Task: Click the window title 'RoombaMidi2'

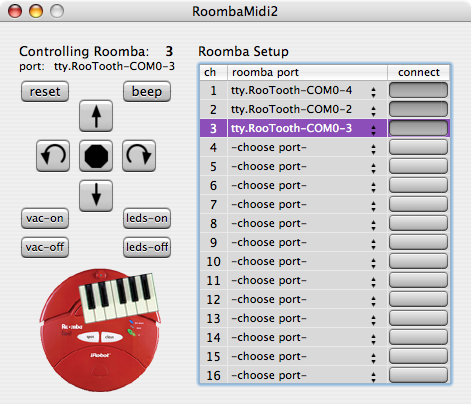Action: coord(235,11)
